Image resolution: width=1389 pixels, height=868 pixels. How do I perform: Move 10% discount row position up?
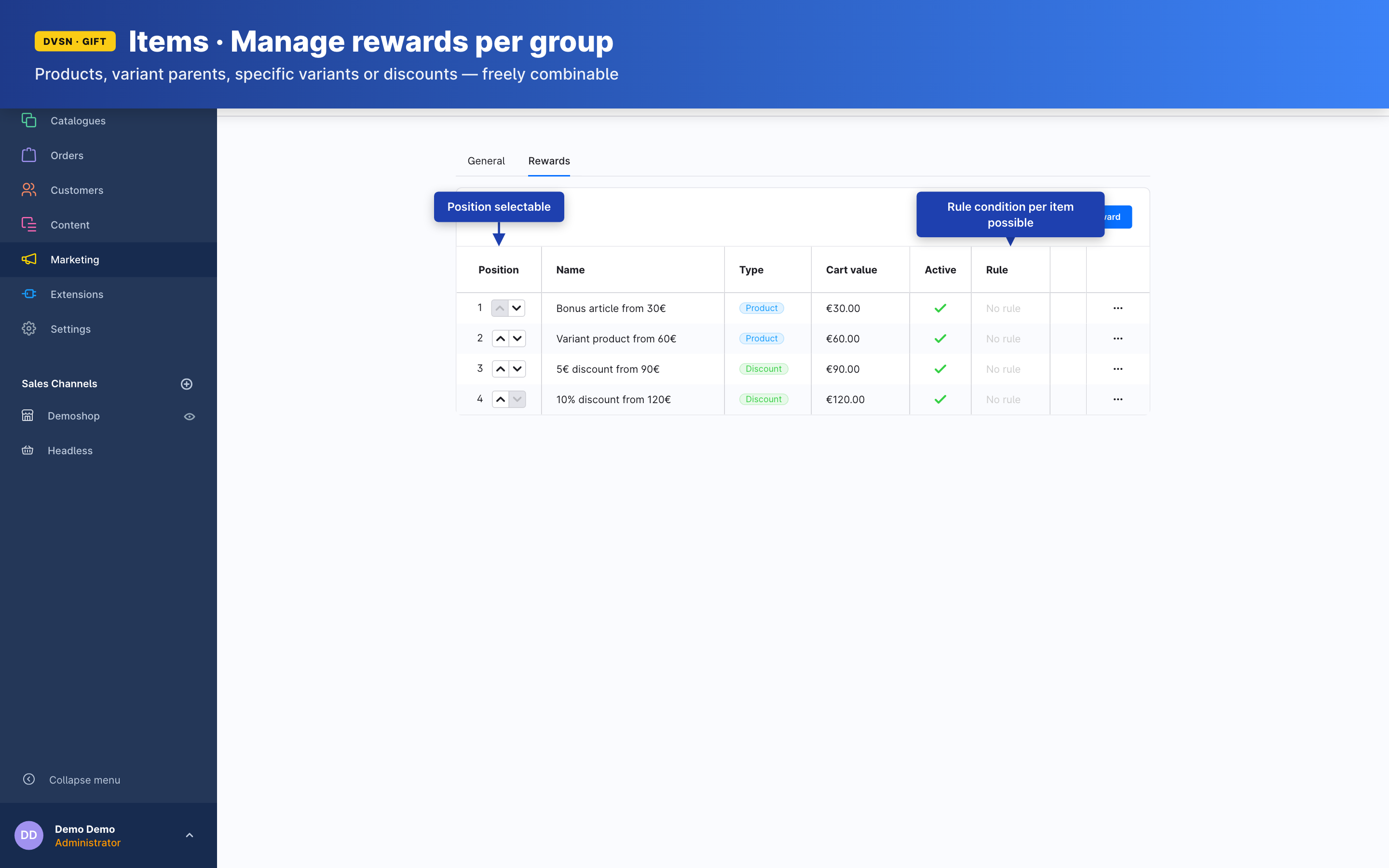click(501, 400)
